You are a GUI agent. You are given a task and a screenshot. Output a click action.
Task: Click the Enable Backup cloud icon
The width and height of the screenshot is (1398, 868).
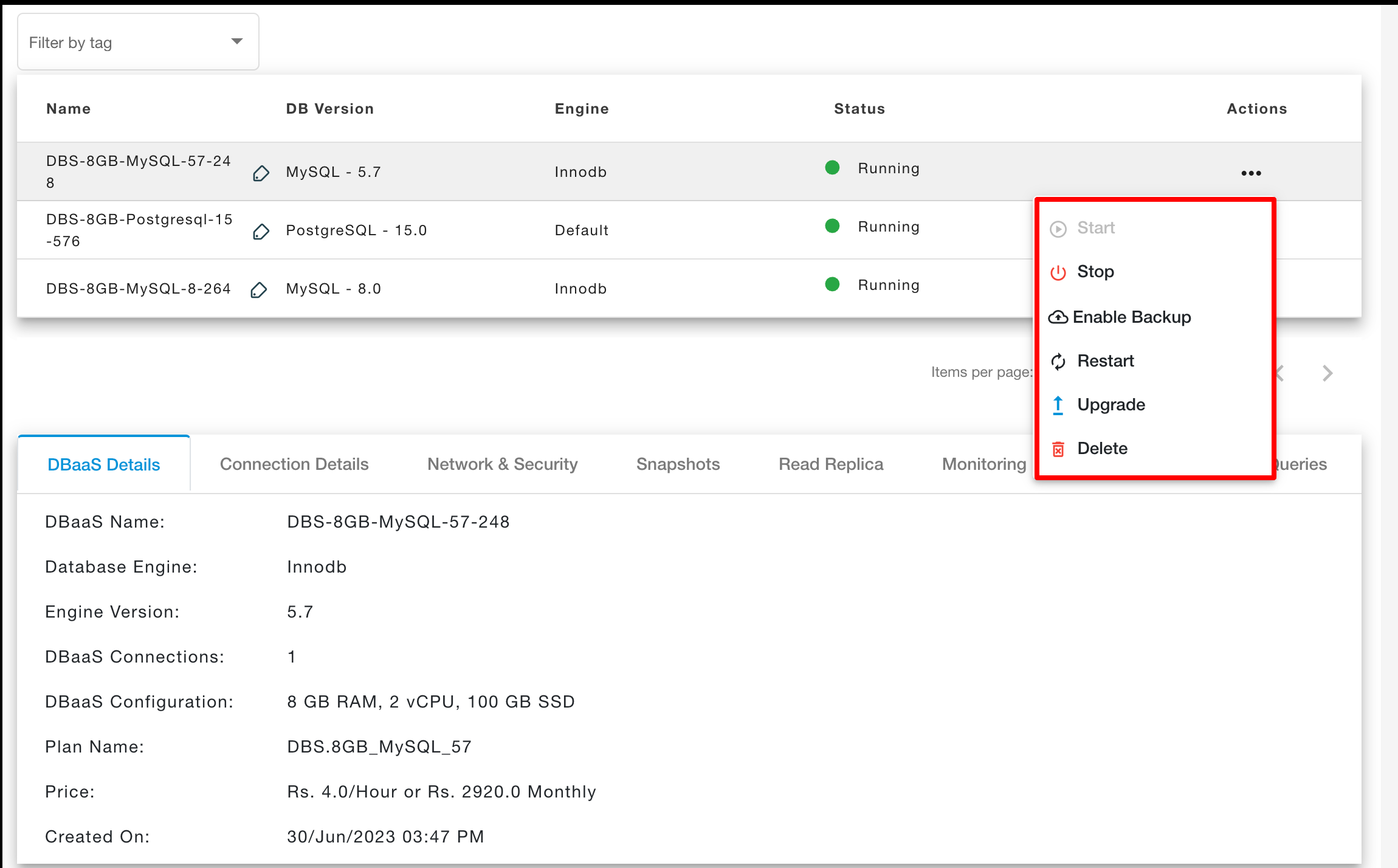pyautogui.click(x=1058, y=317)
